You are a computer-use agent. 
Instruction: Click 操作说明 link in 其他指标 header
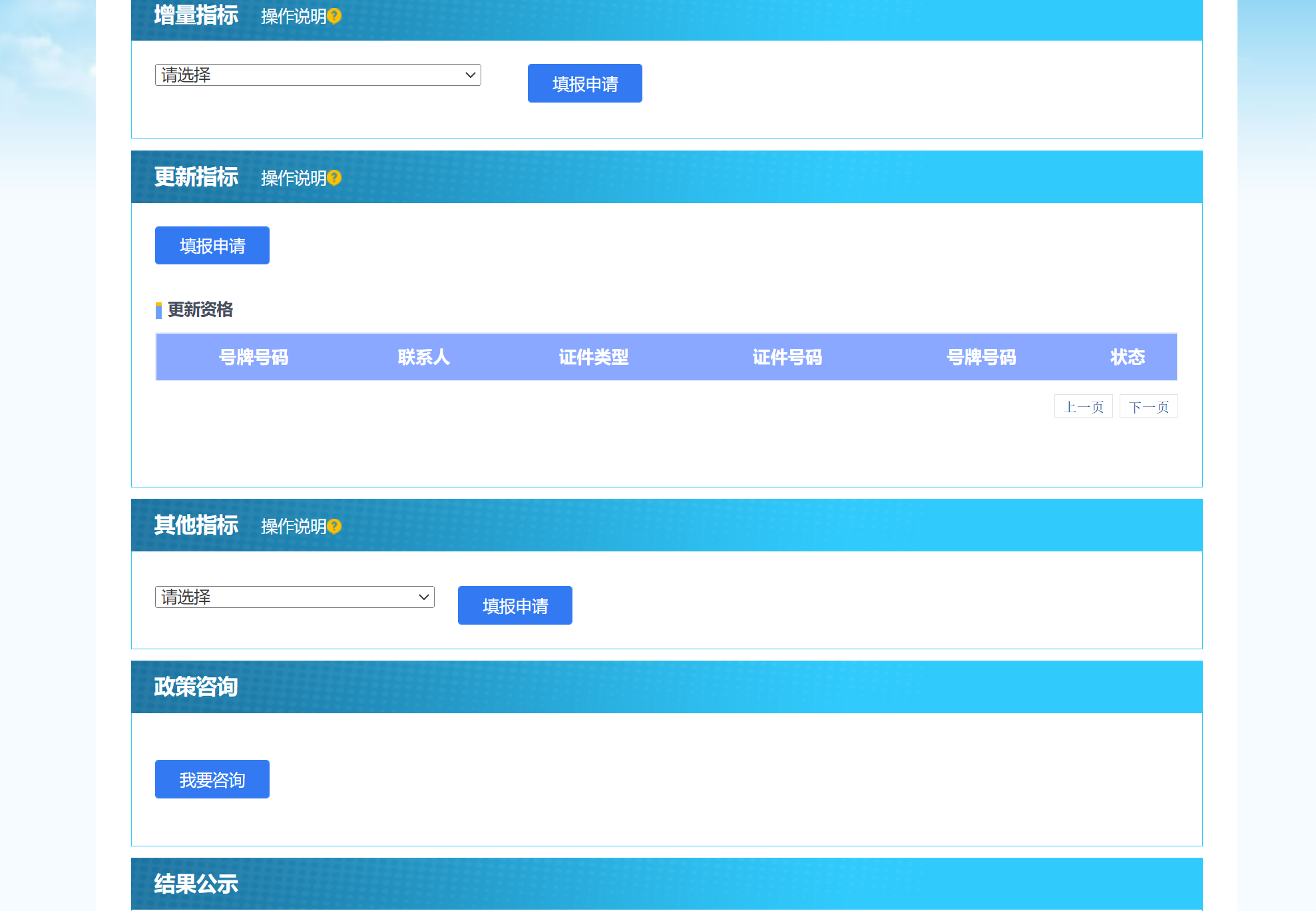pyautogui.click(x=293, y=527)
